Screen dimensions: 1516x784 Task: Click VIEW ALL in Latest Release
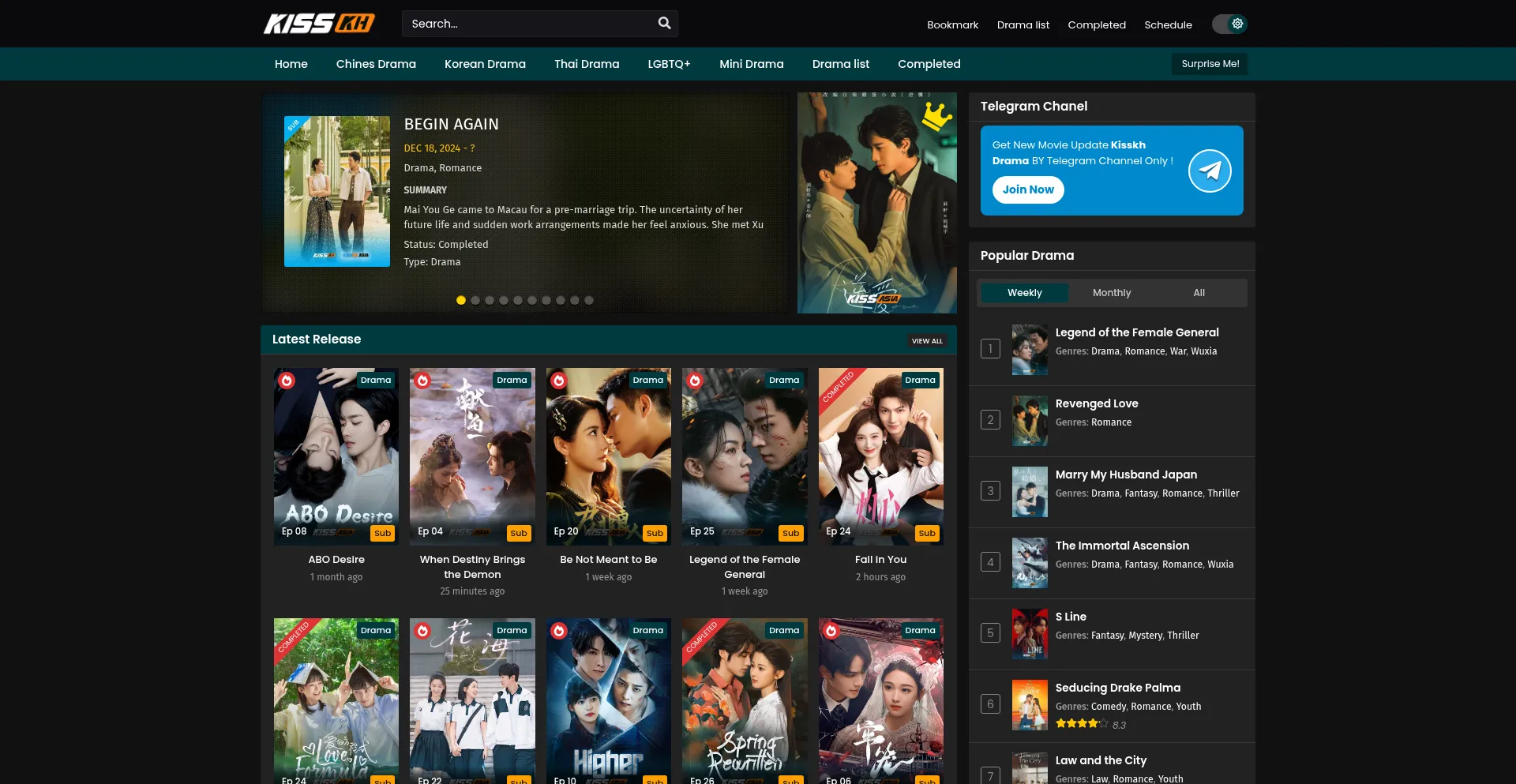pos(927,341)
